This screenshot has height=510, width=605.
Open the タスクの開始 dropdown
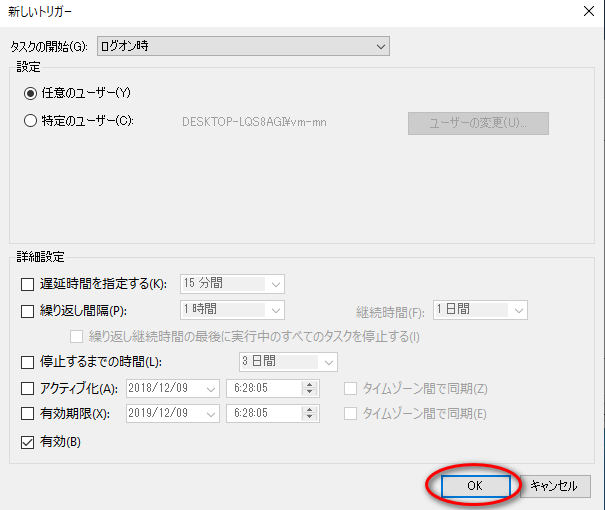(242, 46)
